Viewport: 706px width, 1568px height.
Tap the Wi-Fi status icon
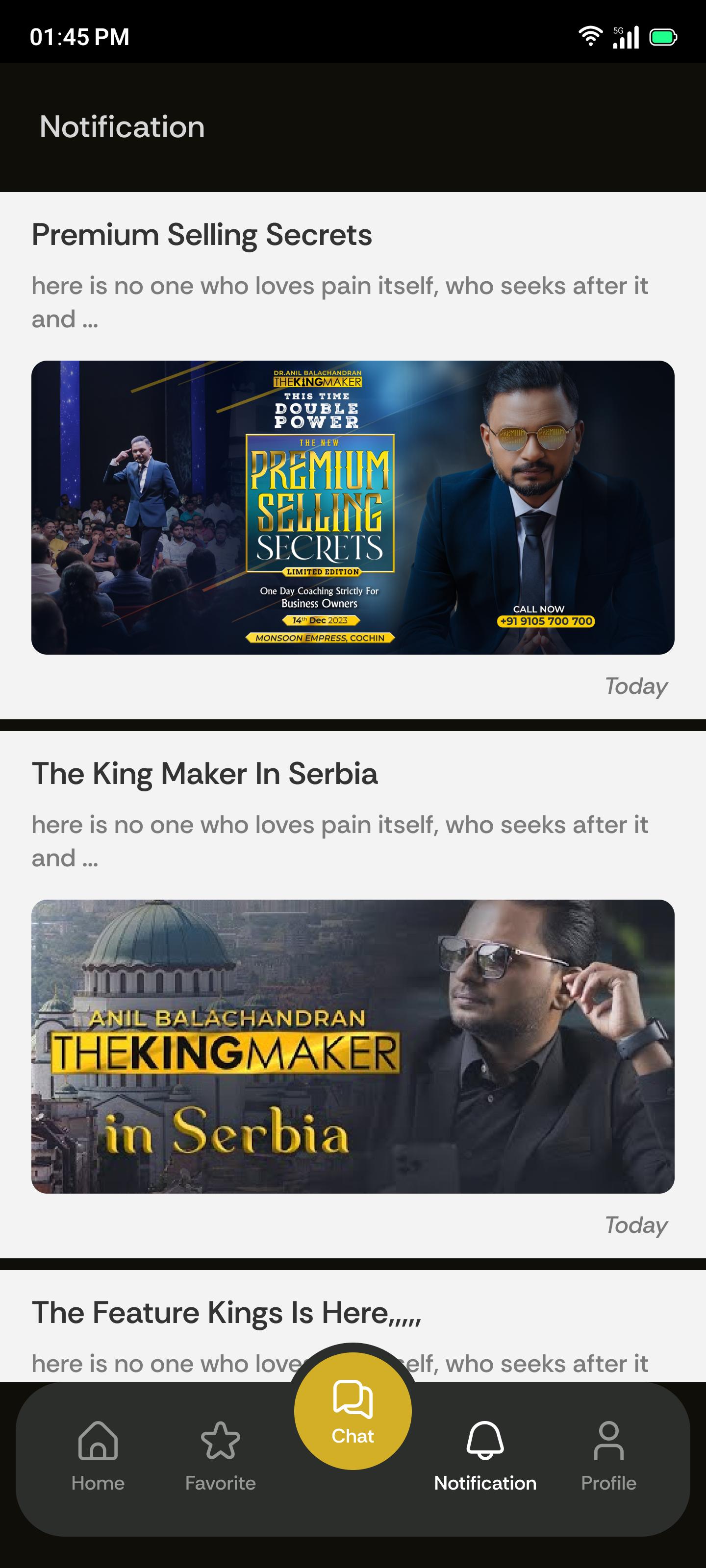(x=590, y=37)
